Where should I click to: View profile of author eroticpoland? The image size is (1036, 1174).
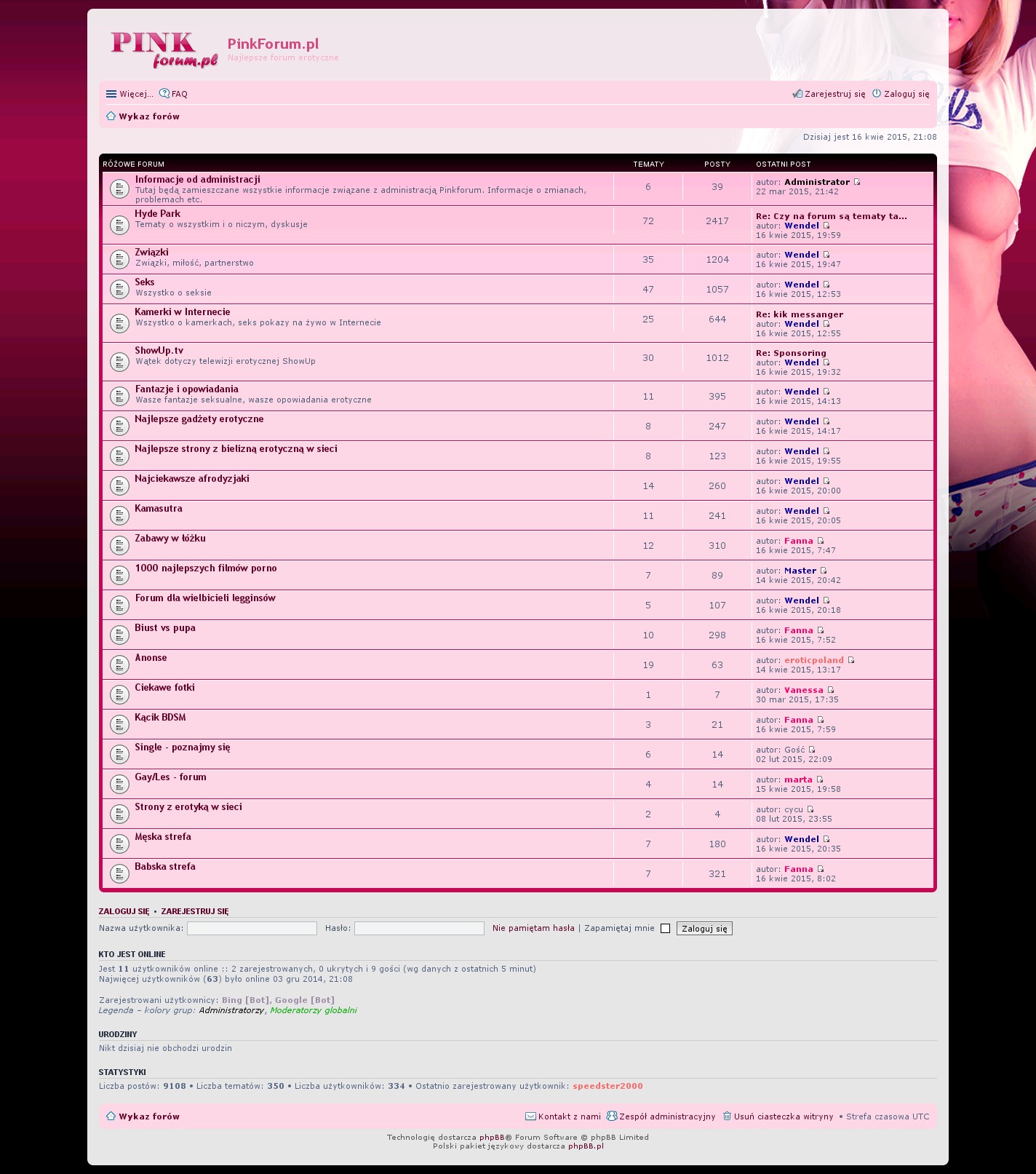coord(814,660)
